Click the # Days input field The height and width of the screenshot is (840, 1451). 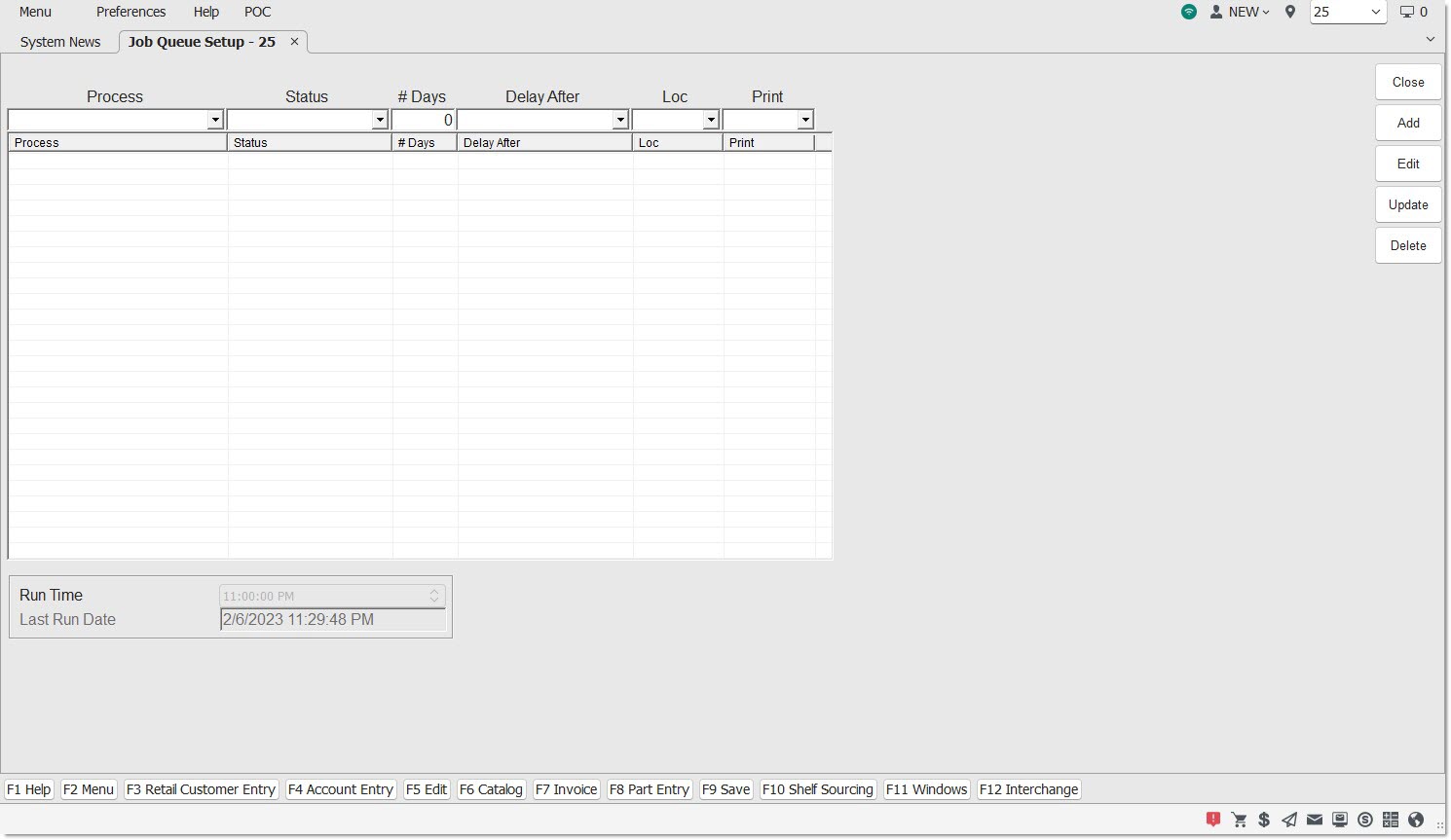click(424, 120)
